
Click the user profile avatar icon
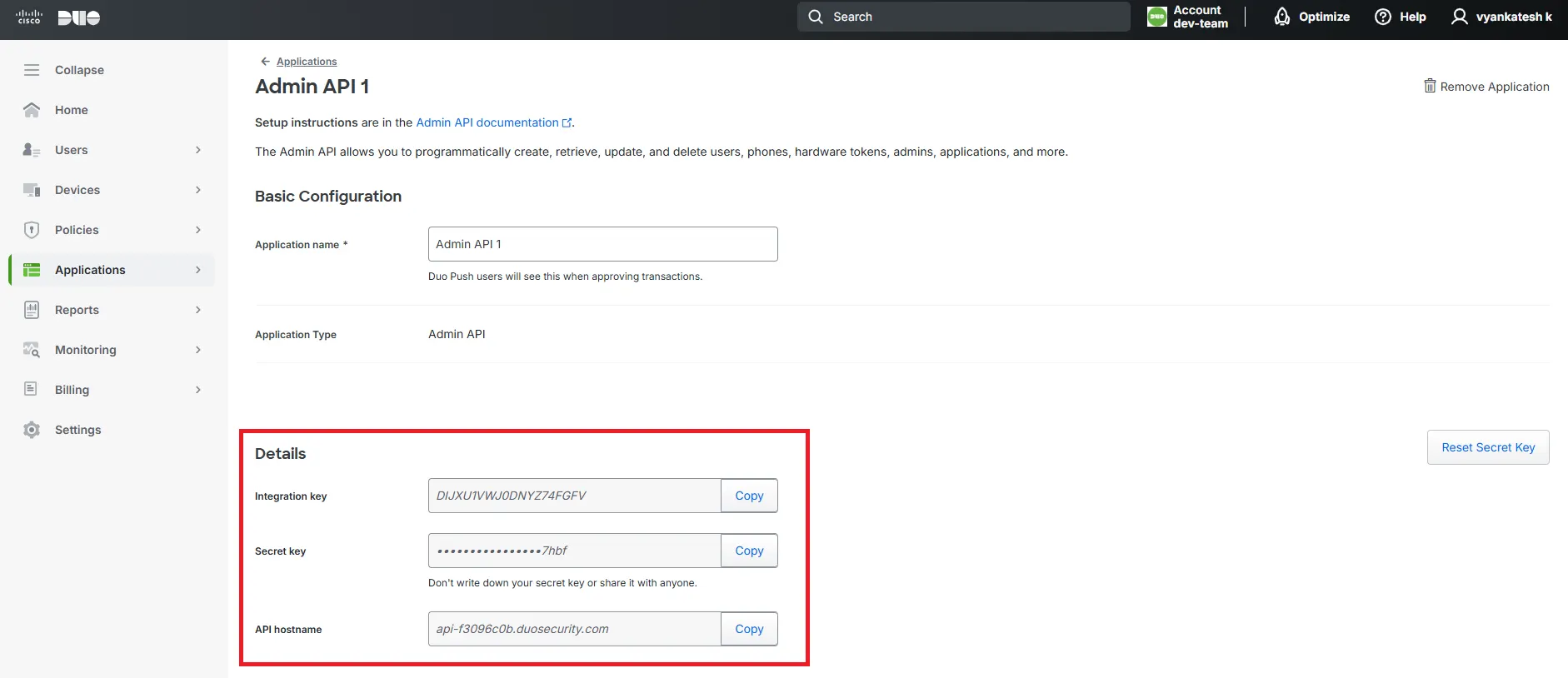pyautogui.click(x=1460, y=17)
